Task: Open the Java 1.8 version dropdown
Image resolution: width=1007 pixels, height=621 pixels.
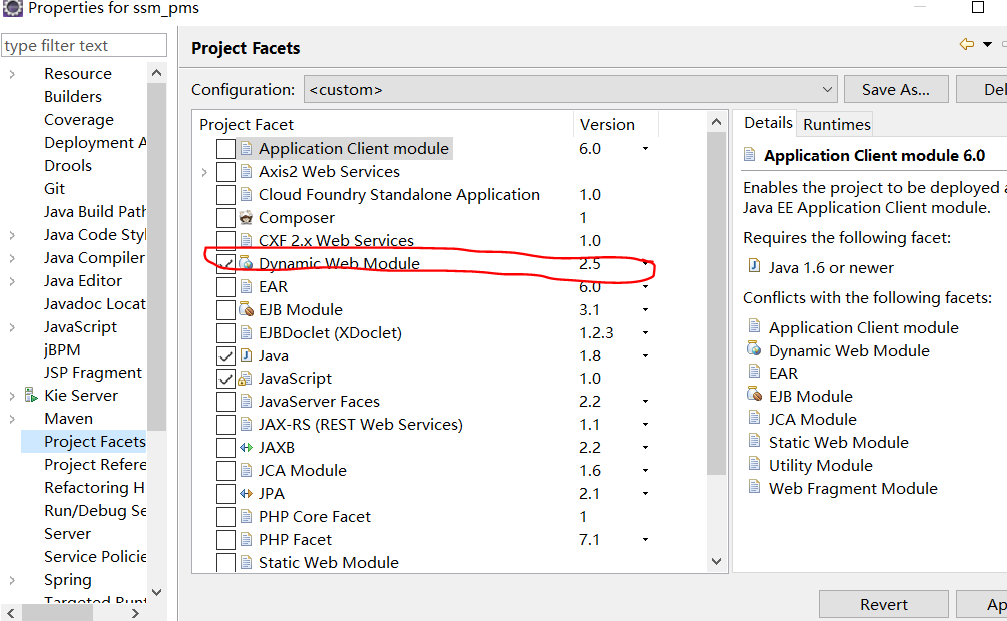Action: [645, 356]
